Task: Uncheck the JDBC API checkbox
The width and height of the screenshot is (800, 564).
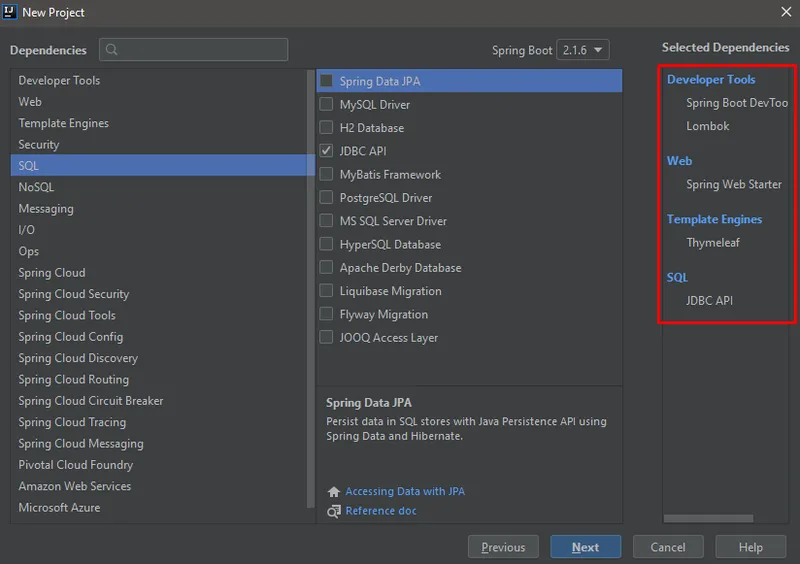Action: 326,151
